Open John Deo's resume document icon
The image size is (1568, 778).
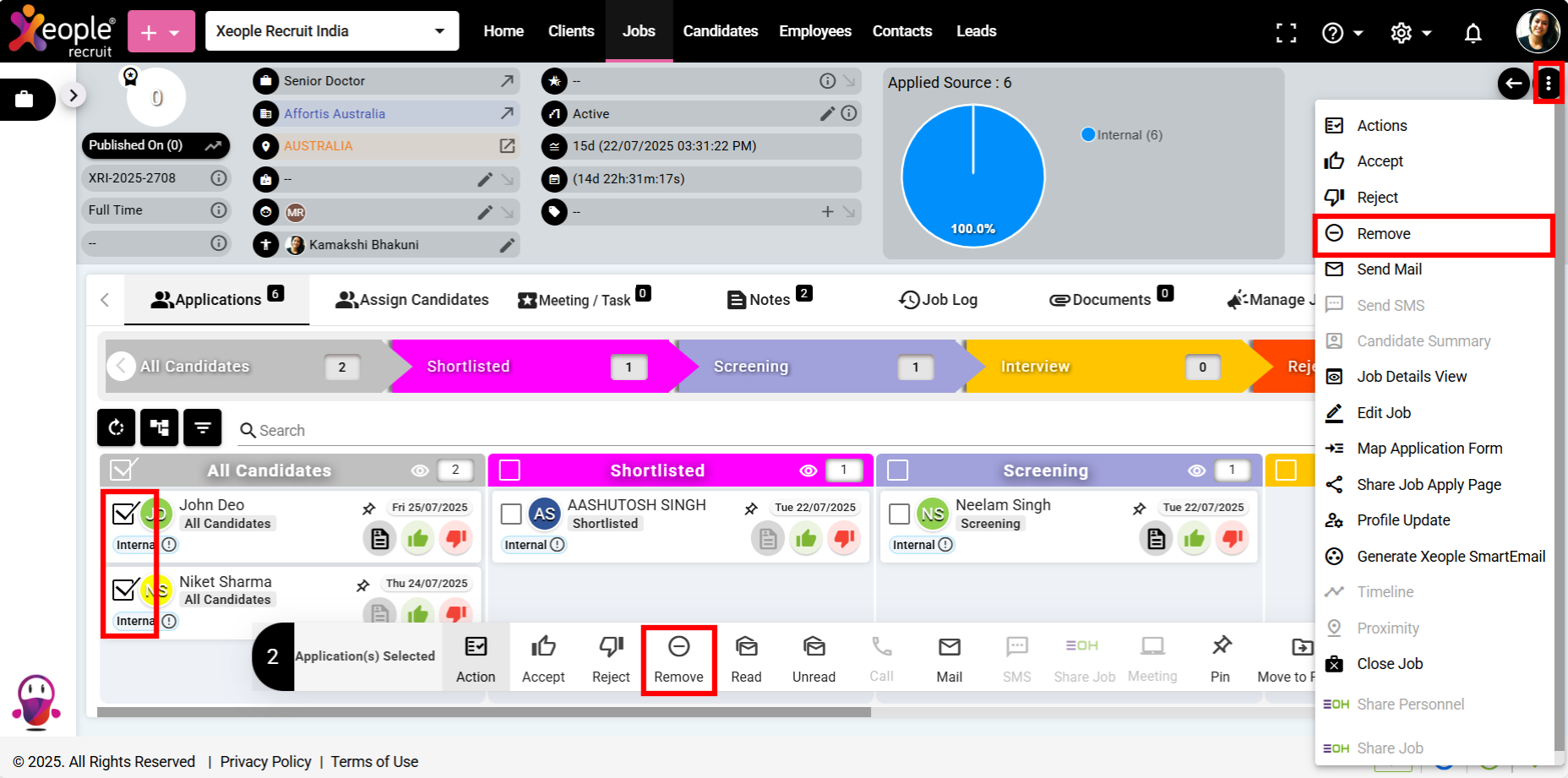click(379, 538)
